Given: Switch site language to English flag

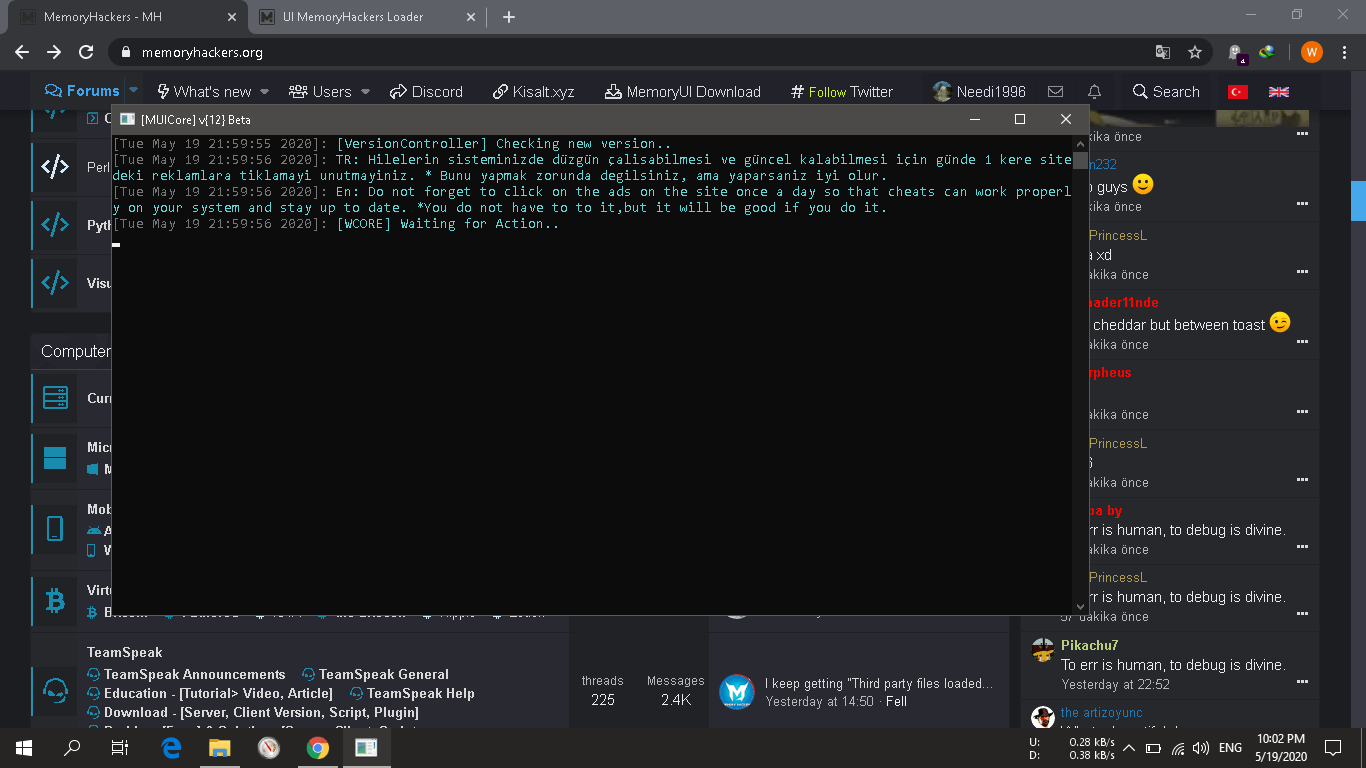Looking at the screenshot, I should (1279, 92).
